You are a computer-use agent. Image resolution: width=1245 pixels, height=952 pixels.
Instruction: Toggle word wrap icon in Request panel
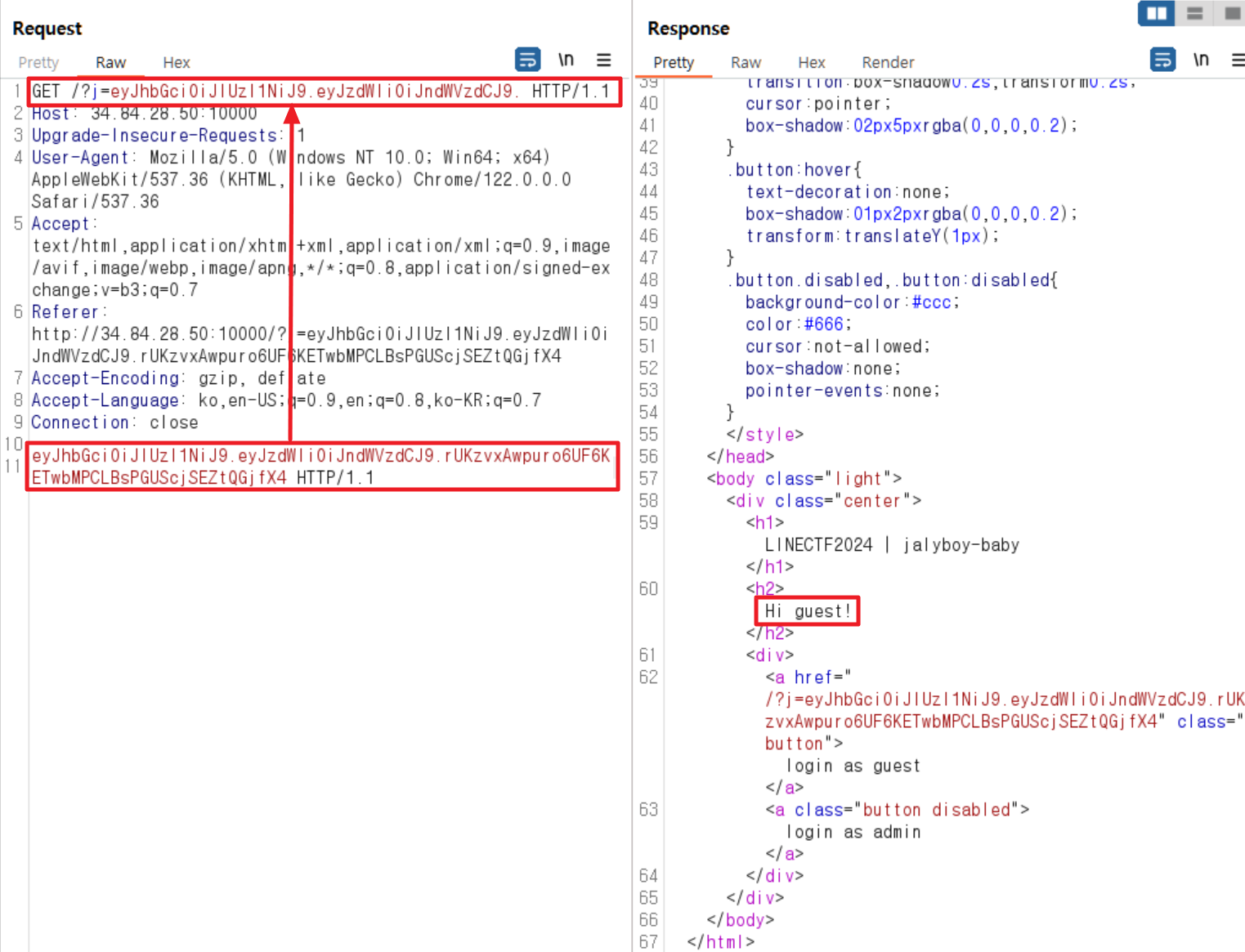(x=527, y=60)
